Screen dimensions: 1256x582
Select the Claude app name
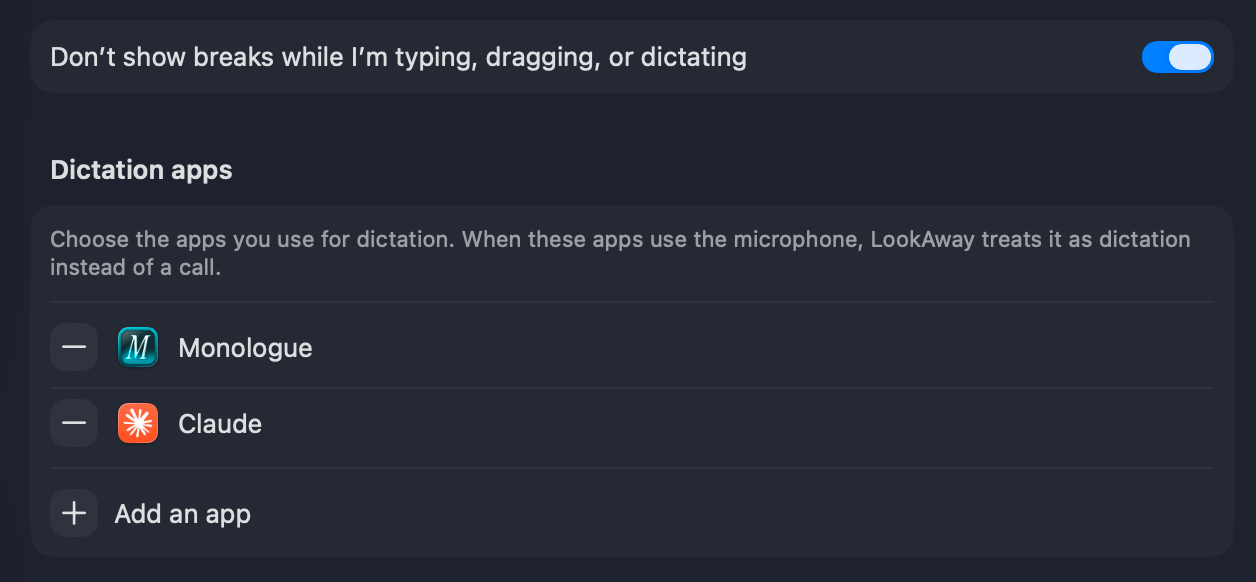[220, 424]
